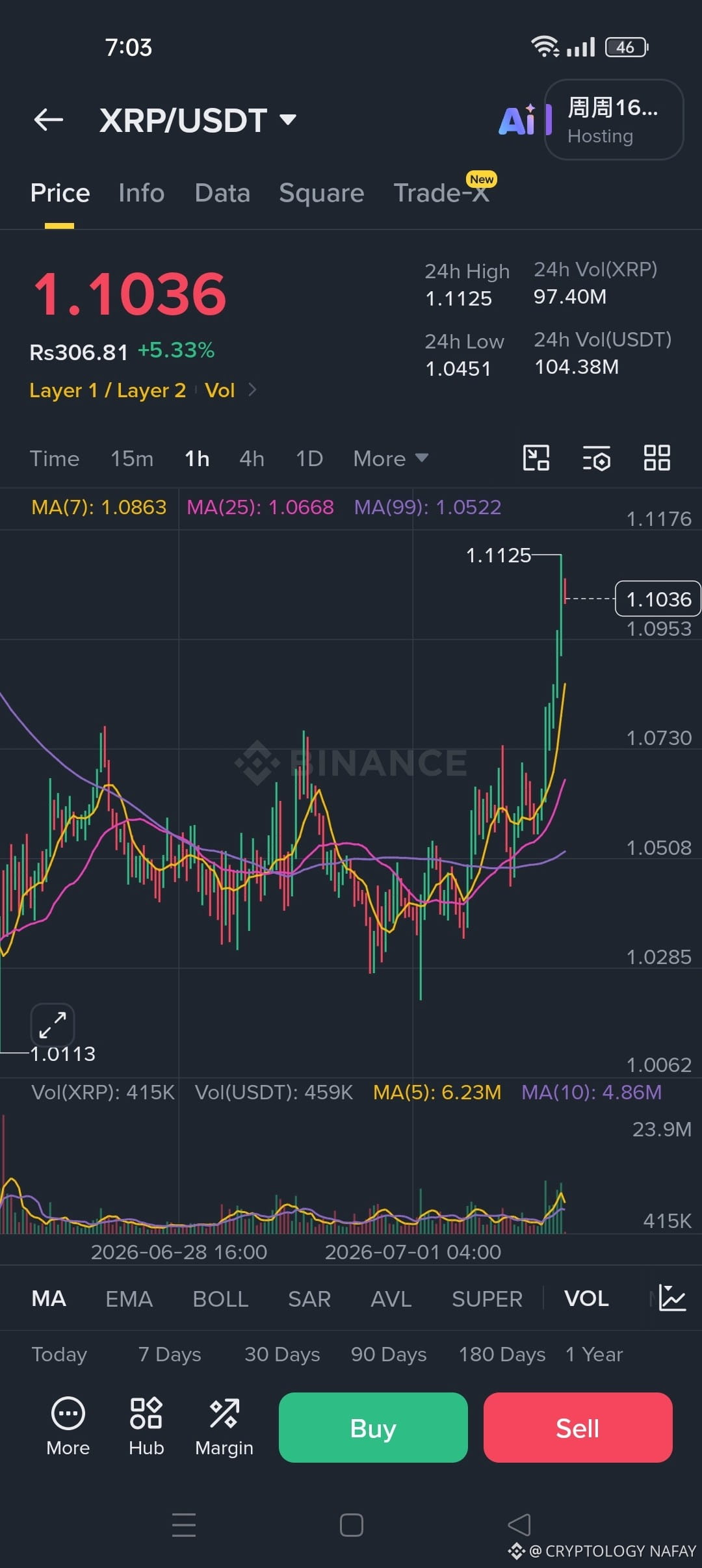Show the 7 Days price change

(x=170, y=1354)
